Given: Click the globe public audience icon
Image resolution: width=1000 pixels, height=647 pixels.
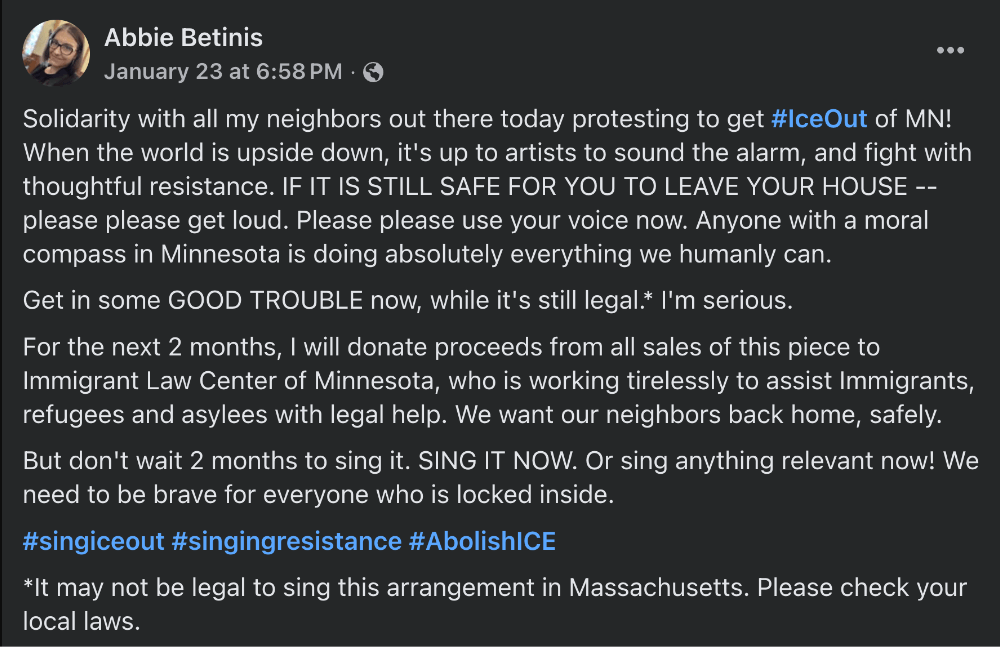Looking at the screenshot, I should coord(373,72).
